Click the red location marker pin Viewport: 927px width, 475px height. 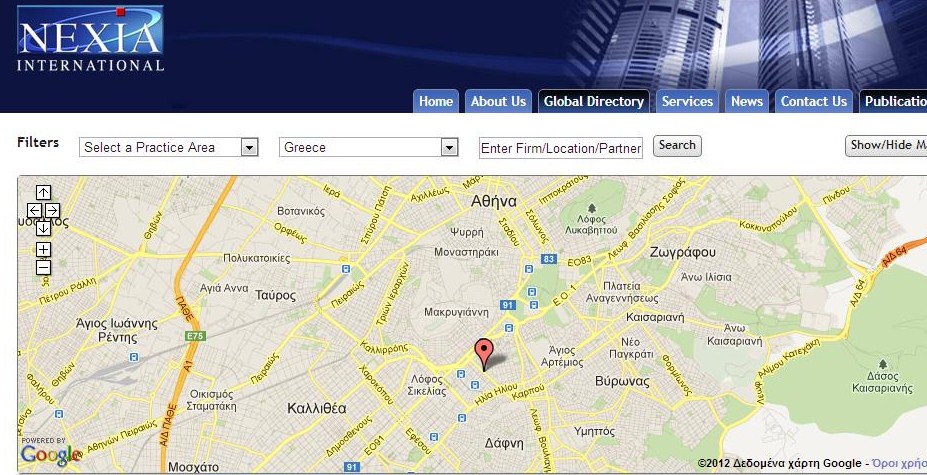click(484, 354)
